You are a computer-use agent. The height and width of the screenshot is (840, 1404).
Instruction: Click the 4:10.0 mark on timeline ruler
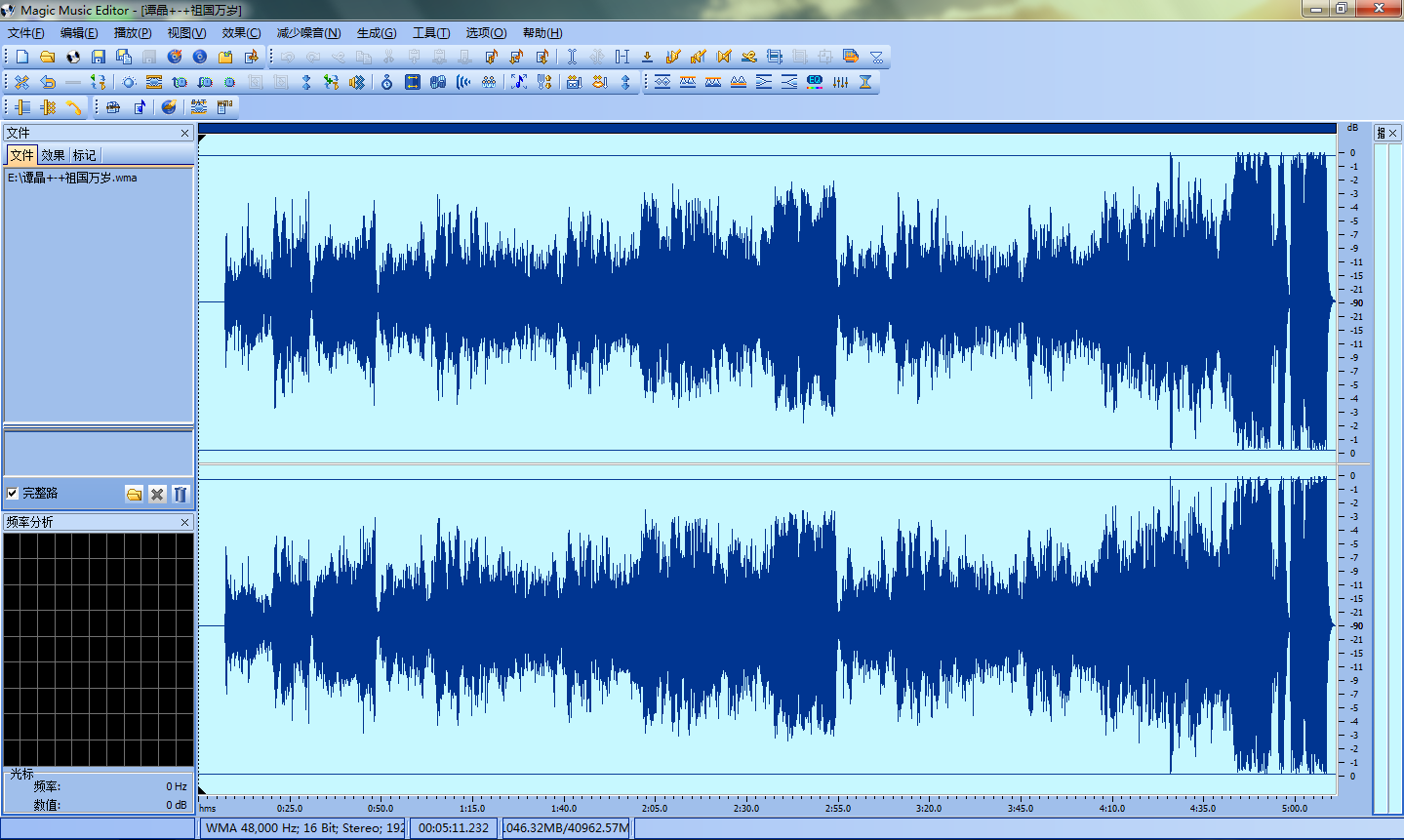[x=1112, y=808]
